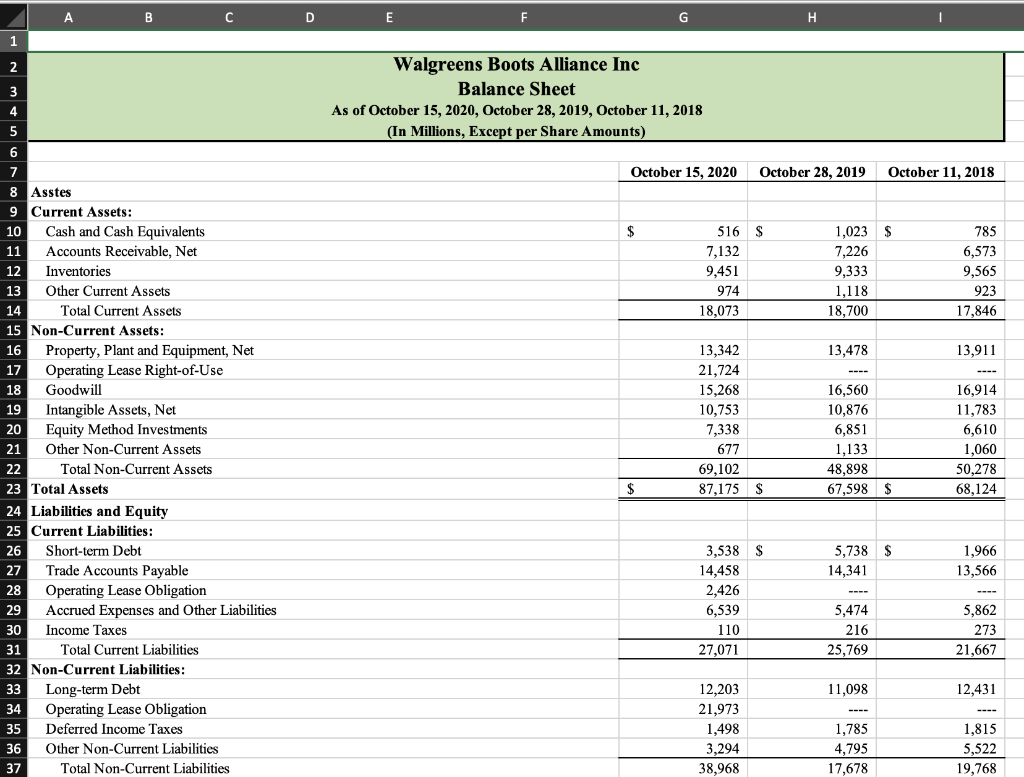Click the Select All corner button
Viewport: 1024px width, 777px height.
click(11, 17)
